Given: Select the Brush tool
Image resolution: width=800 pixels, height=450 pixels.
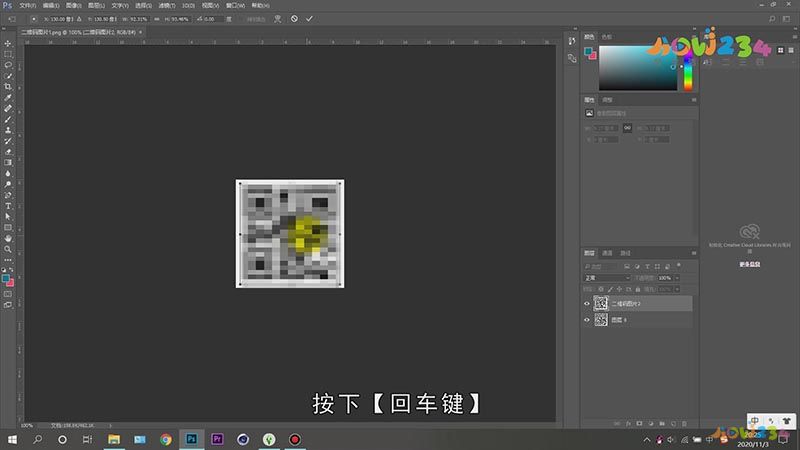Looking at the screenshot, I should (8, 119).
